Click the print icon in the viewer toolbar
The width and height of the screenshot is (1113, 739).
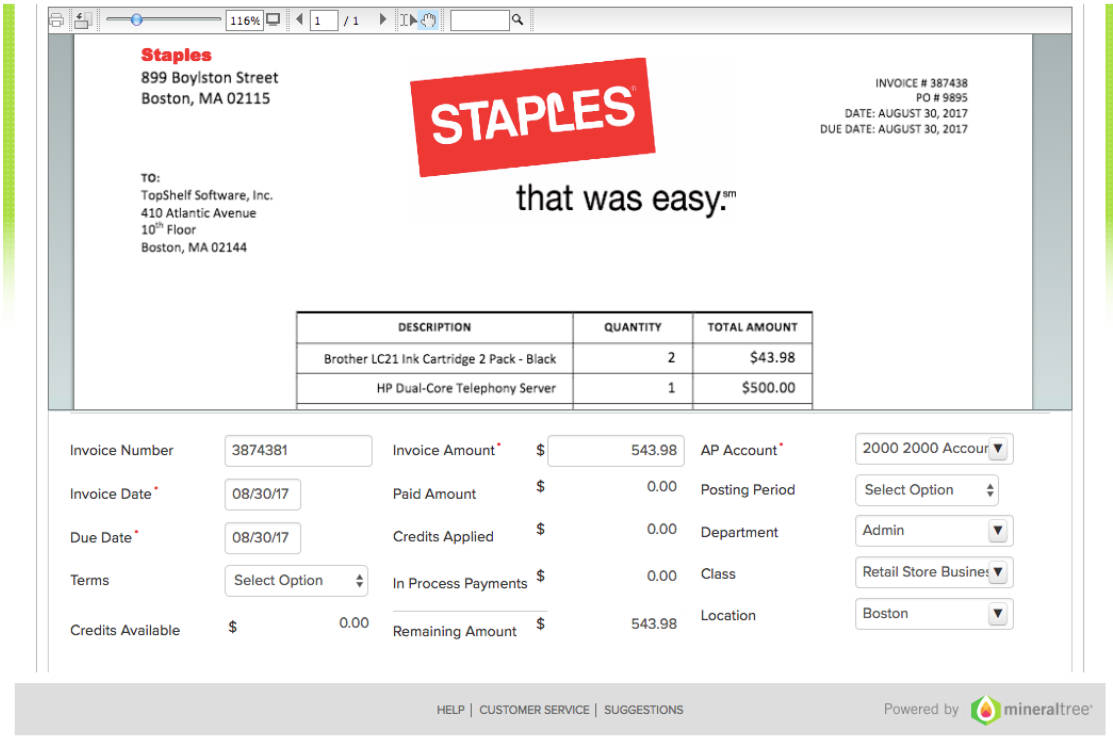tap(56, 19)
